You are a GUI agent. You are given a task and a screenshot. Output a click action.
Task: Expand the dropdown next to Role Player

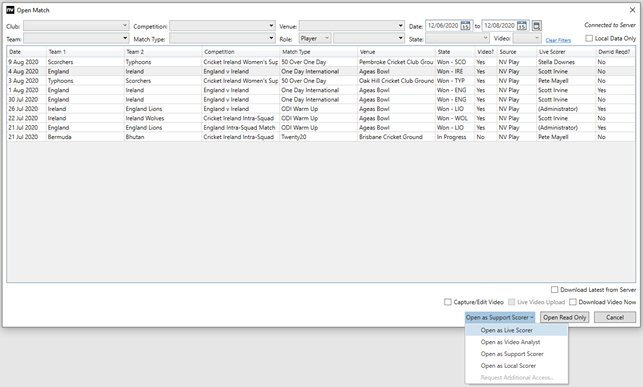369,38
